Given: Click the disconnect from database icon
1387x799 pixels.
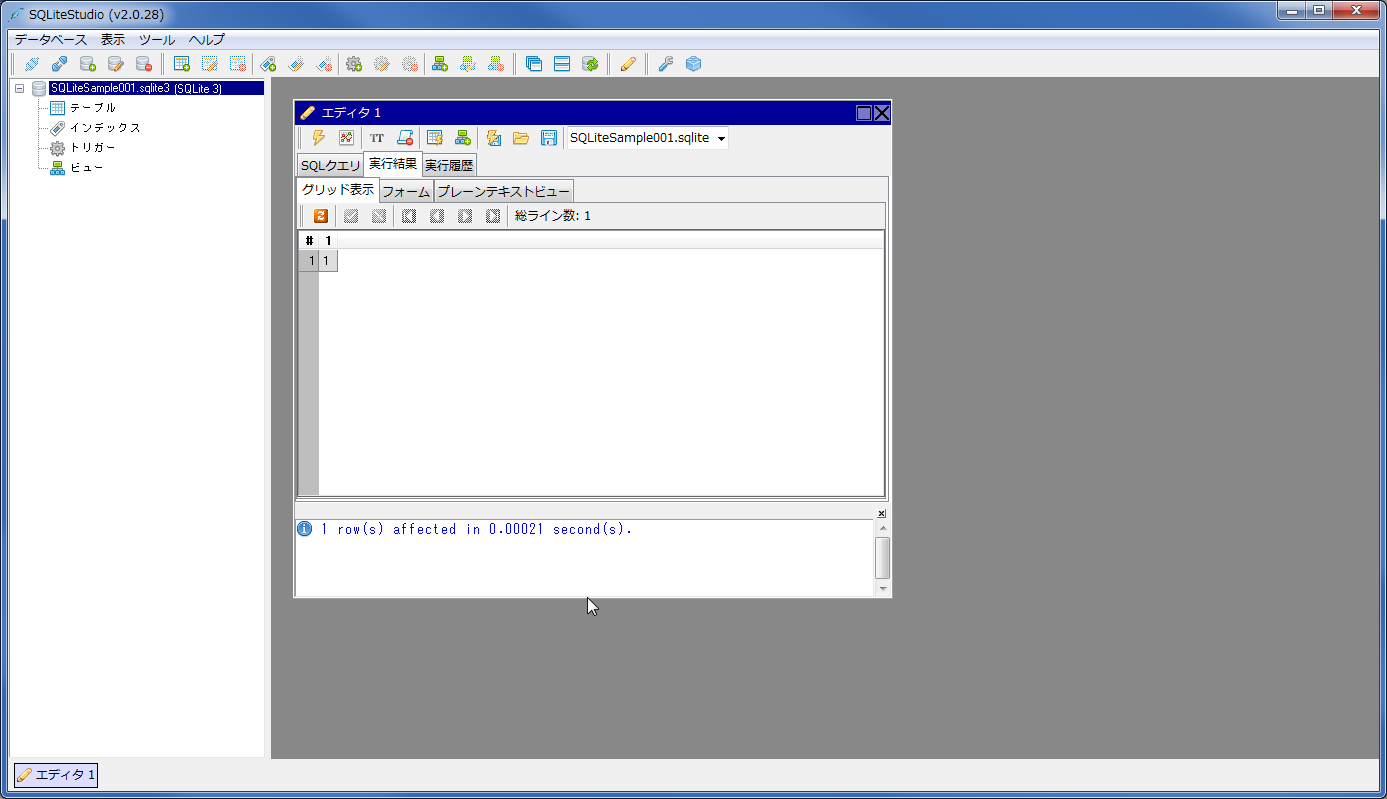Looking at the screenshot, I should point(59,64).
